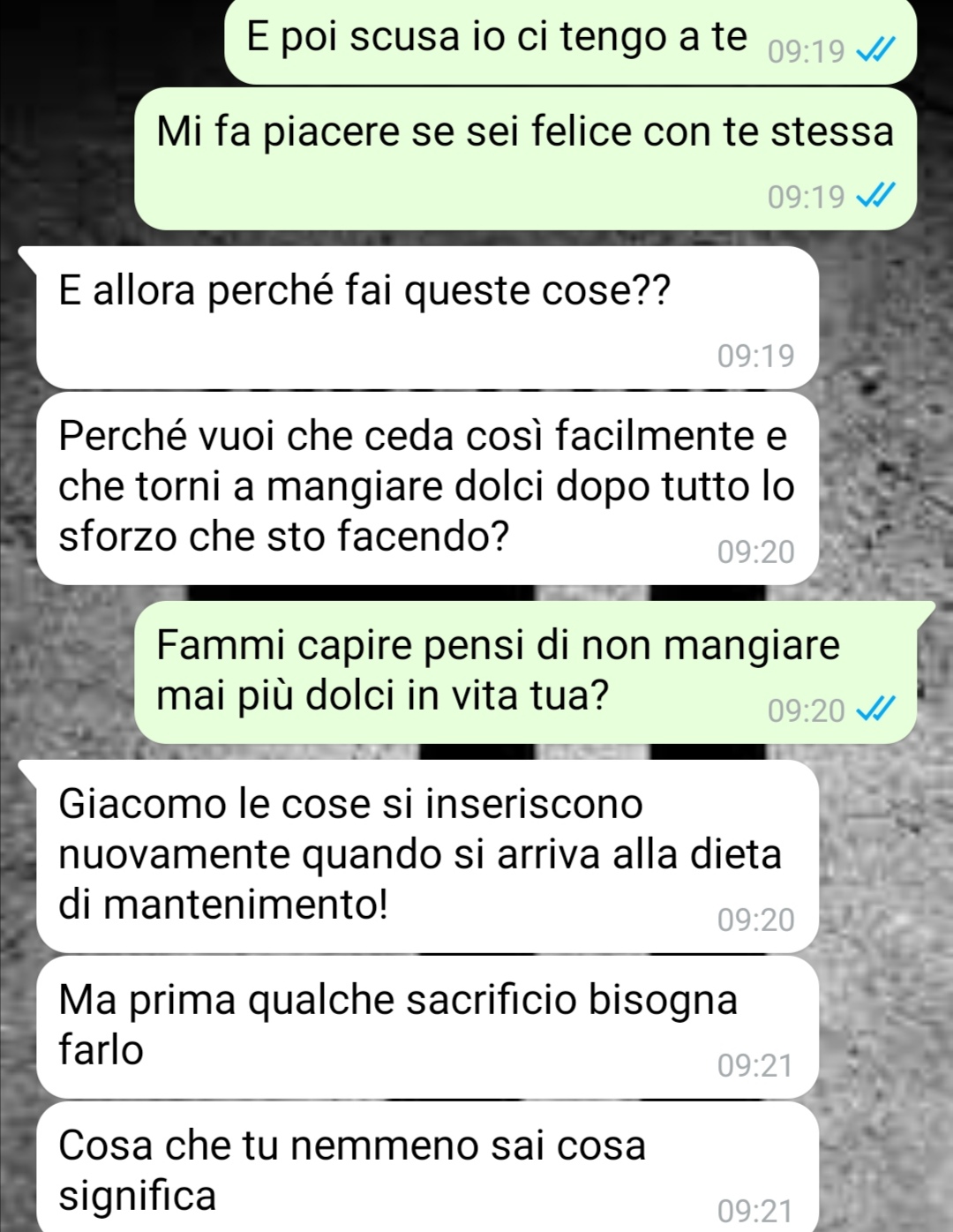The height and width of the screenshot is (1232, 953).
Task: Click blue ticks on 'mai più dolci' message
Action: pos(877,710)
